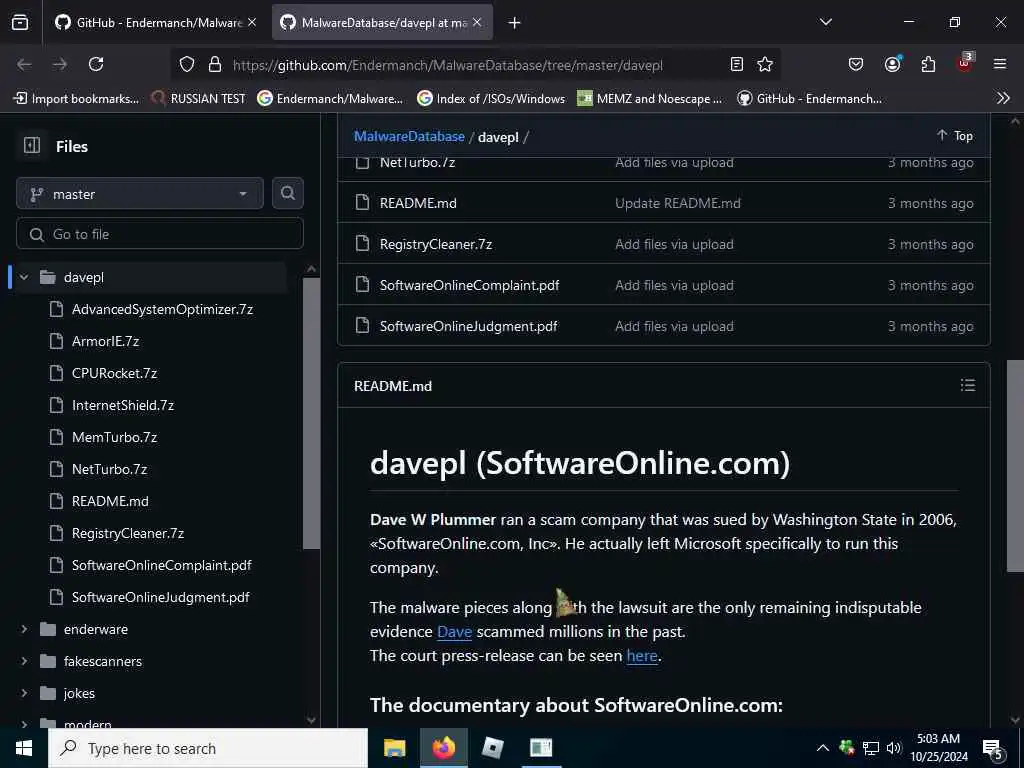
Task: Select ArmorIE.7z in the tree
Action: pos(105,341)
